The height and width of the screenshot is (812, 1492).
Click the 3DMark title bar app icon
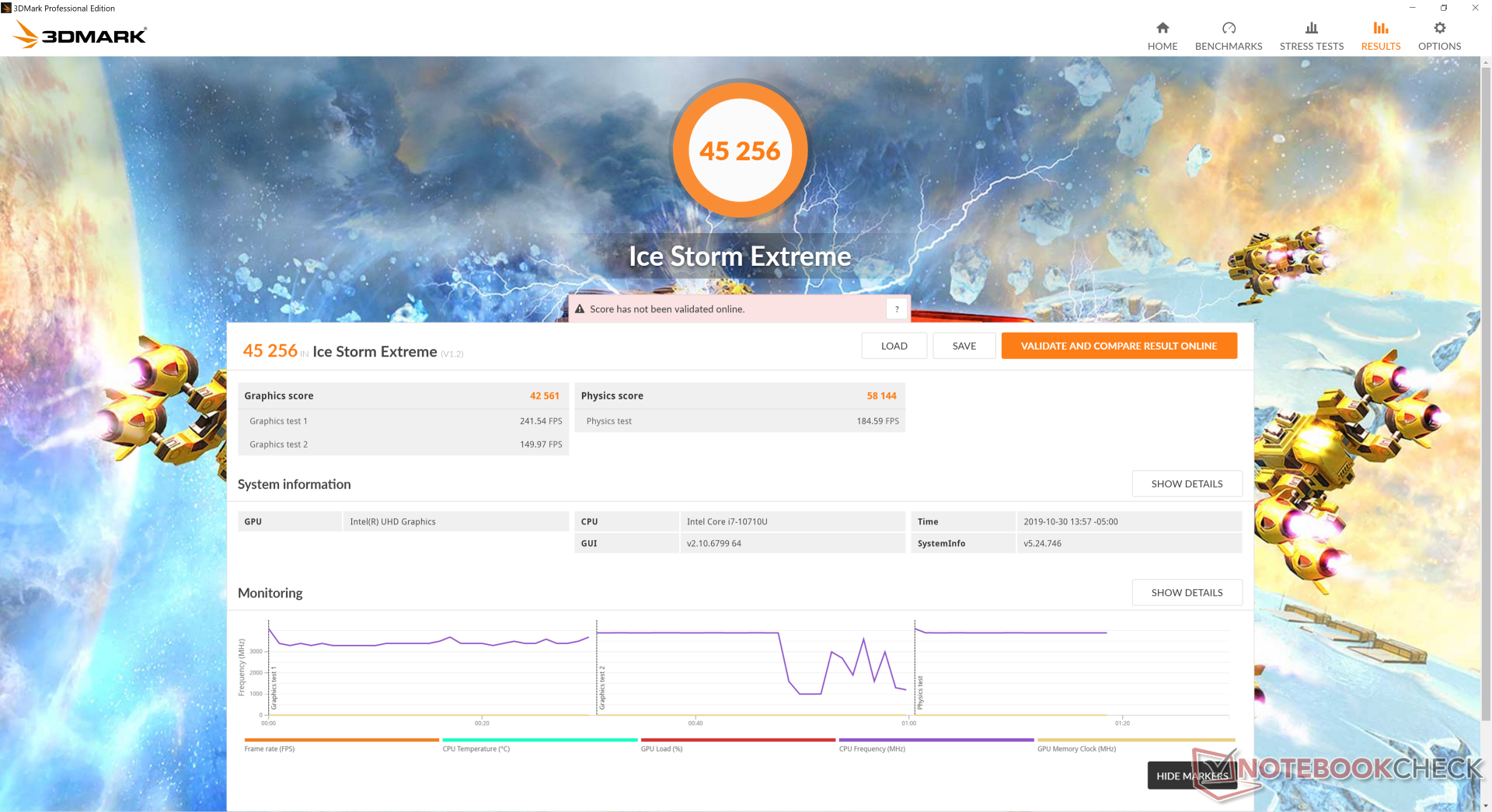(6, 8)
